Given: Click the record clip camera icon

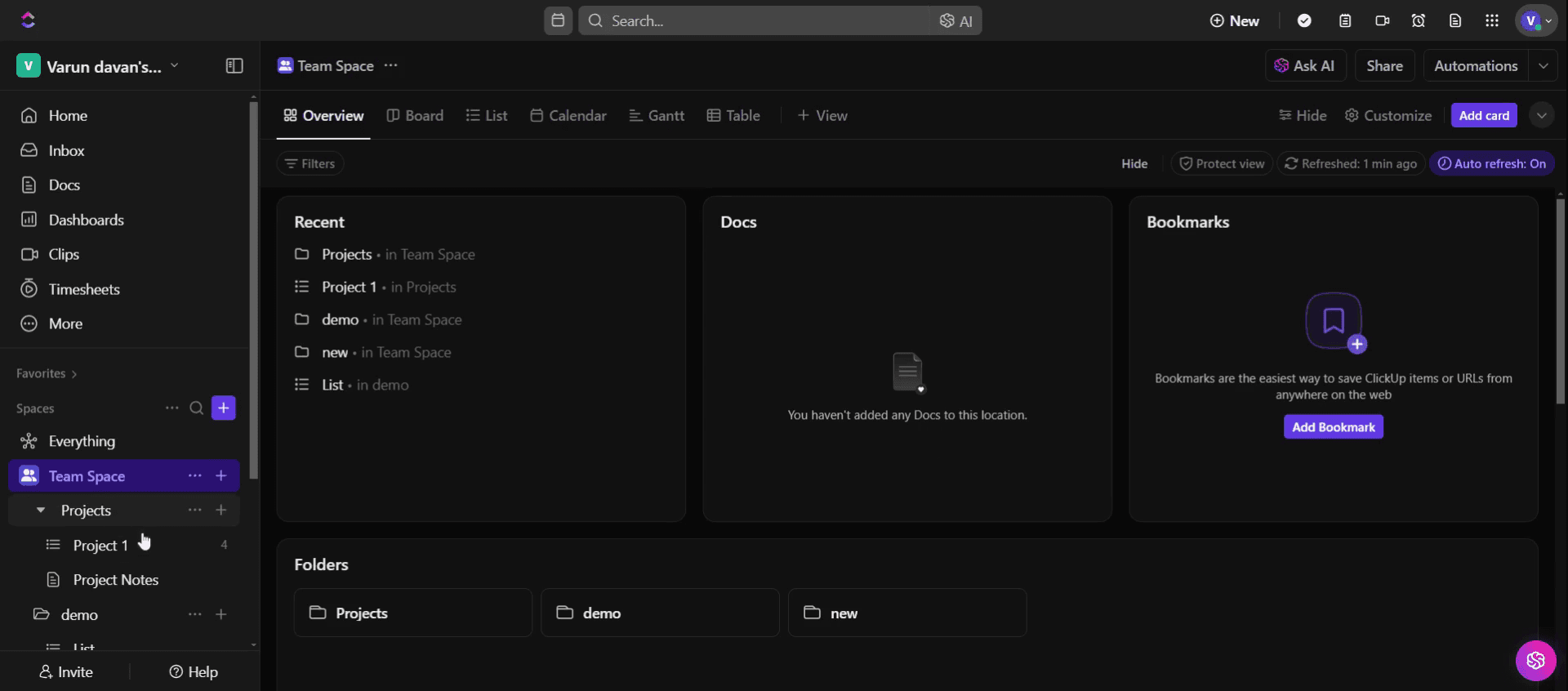Looking at the screenshot, I should tap(1382, 20).
